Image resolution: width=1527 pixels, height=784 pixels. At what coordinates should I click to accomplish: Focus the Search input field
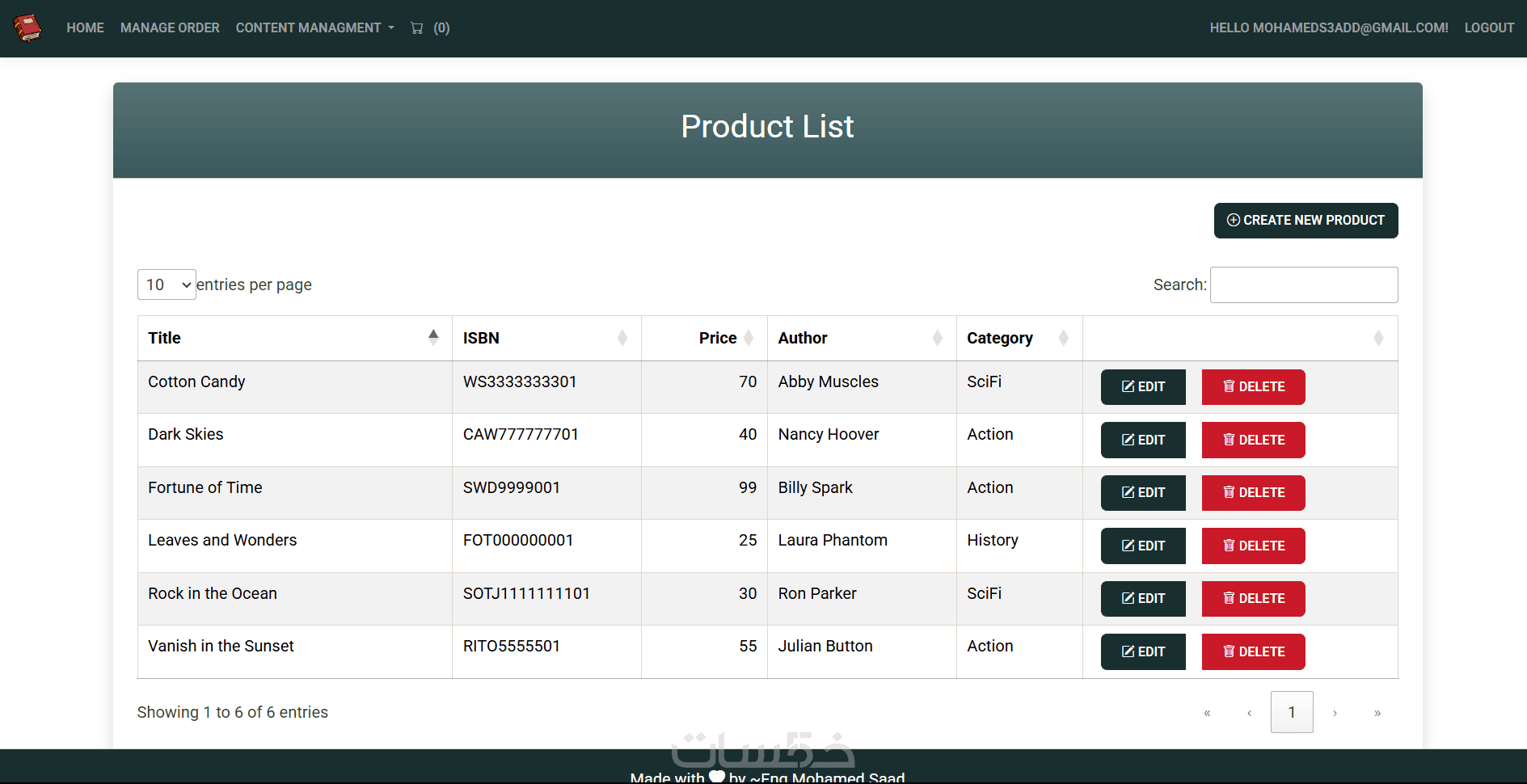[x=1303, y=285]
